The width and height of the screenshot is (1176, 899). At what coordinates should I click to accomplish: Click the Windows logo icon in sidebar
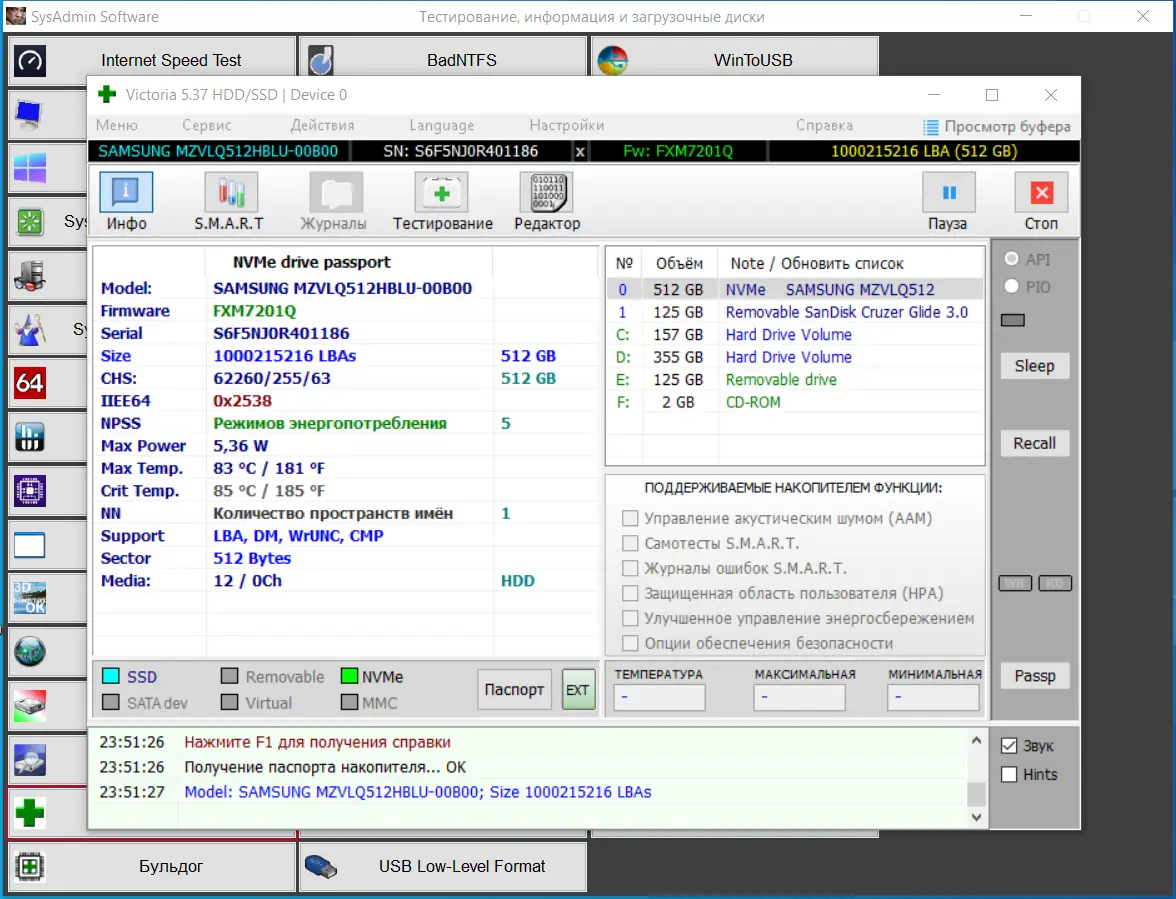(30, 167)
